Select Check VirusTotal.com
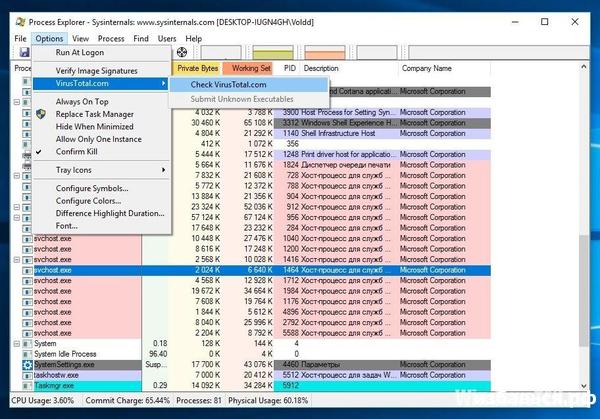The width and height of the screenshot is (600, 419). pyautogui.click(x=249, y=85)
